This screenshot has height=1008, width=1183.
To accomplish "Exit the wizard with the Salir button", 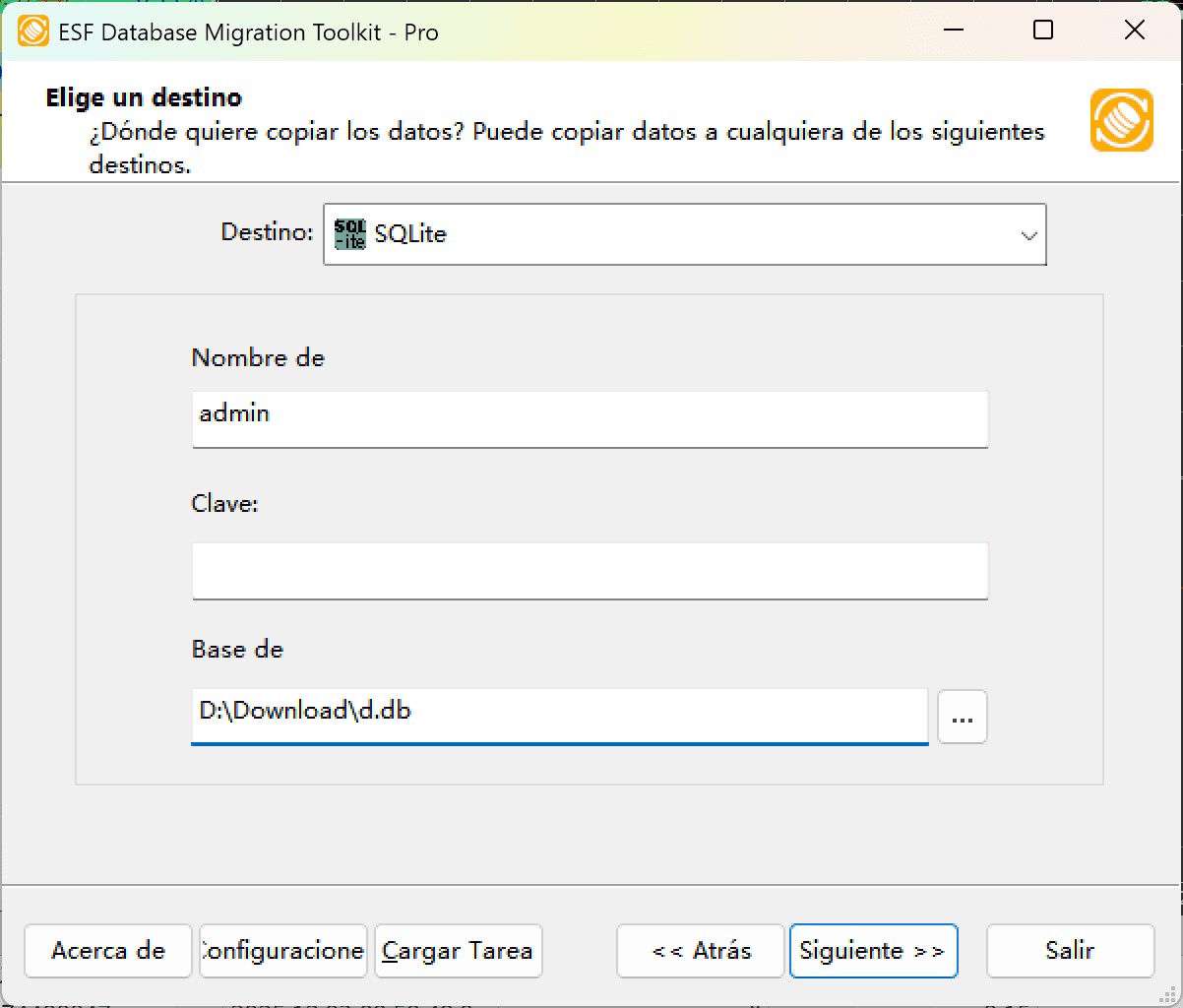I will tap(1070, 951).
